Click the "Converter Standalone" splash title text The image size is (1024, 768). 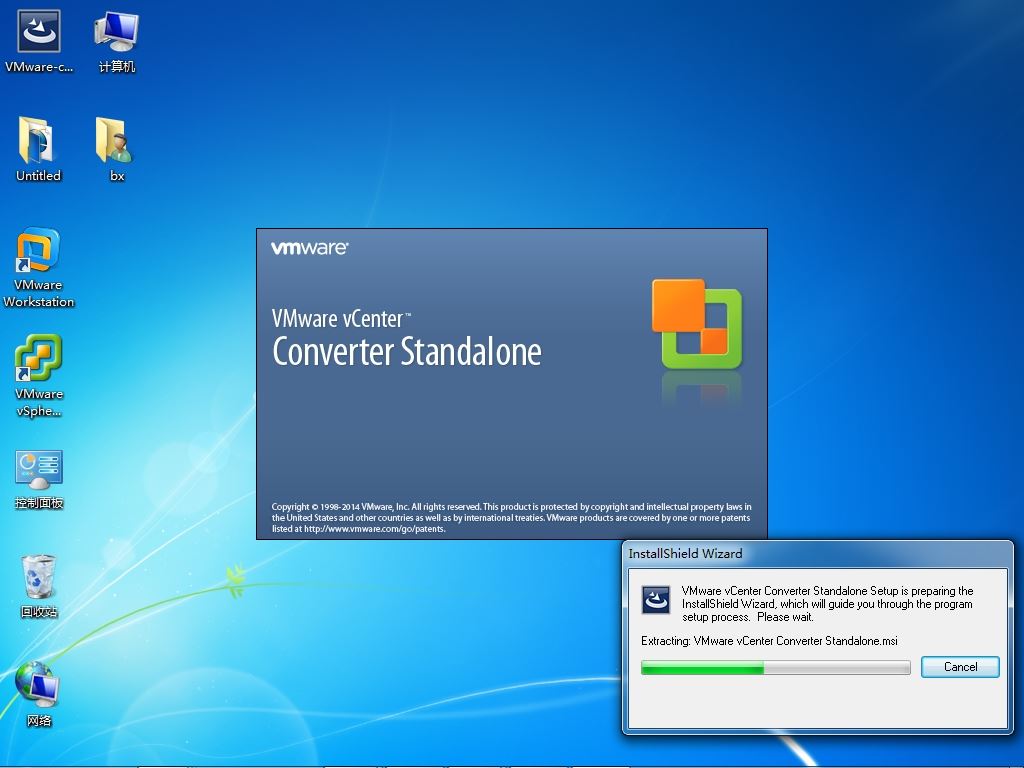407,352
